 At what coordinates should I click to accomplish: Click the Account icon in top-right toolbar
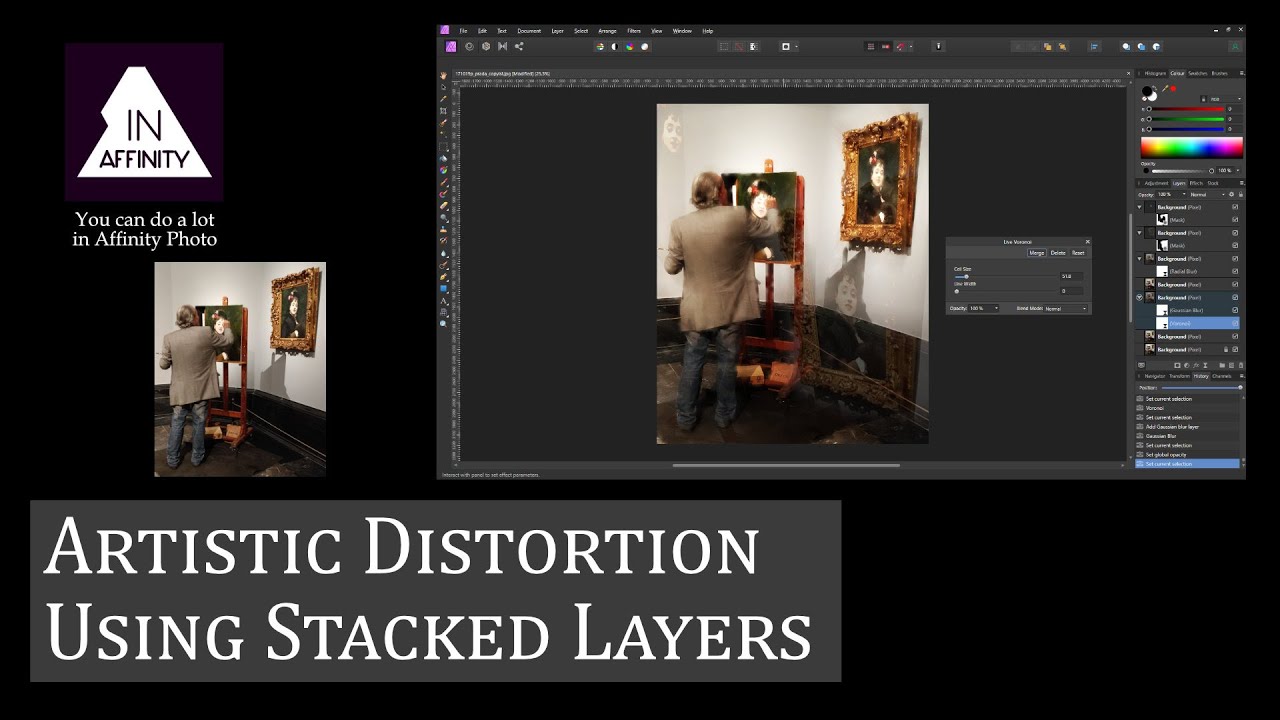(x=1235, y=46)
